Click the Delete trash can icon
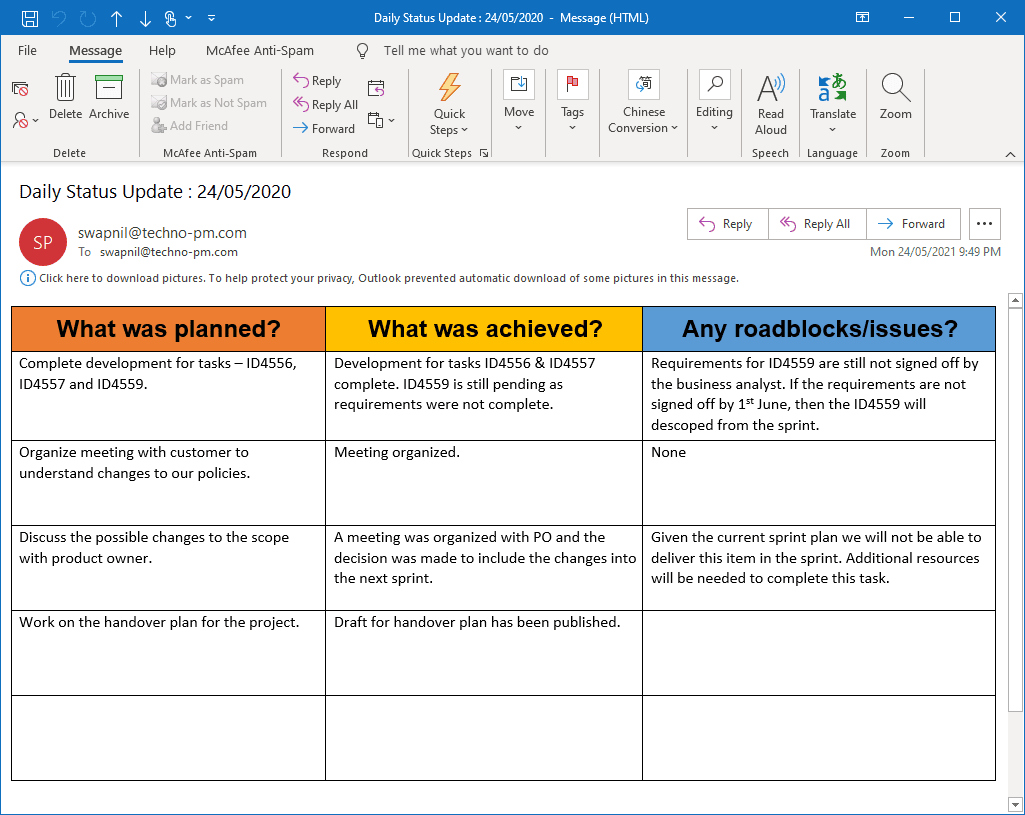This screenshot has width=1025, height=815. (x=65, y=87)
